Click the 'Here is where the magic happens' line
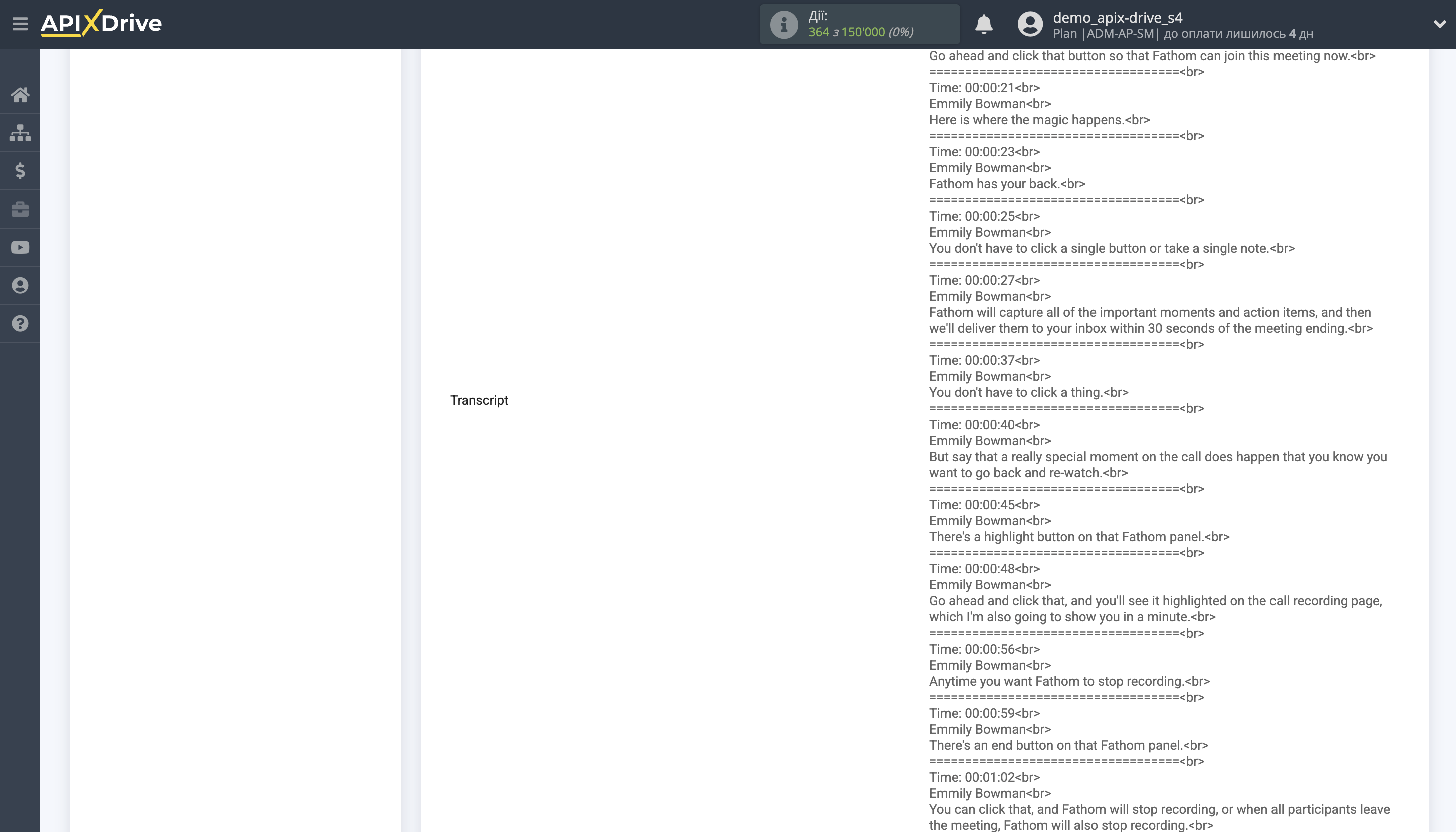 click(x=1039, y=120)
